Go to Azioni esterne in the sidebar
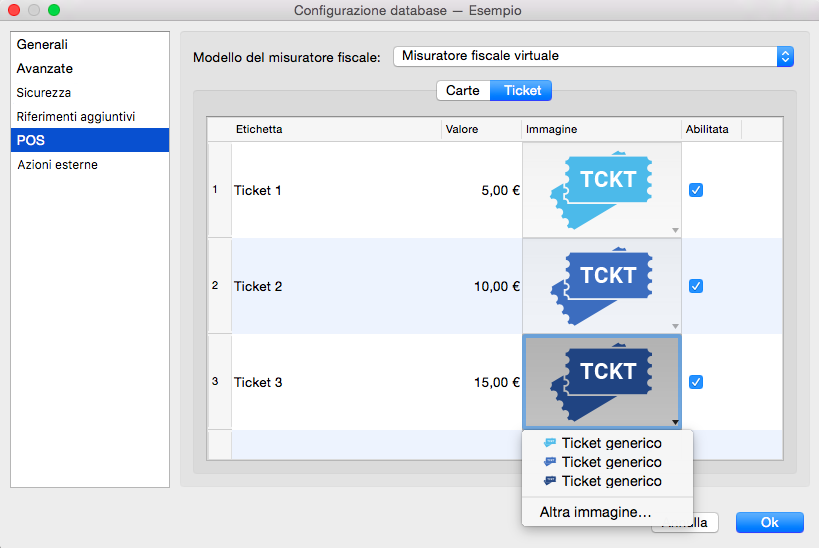819x548 pixels. 57,165
